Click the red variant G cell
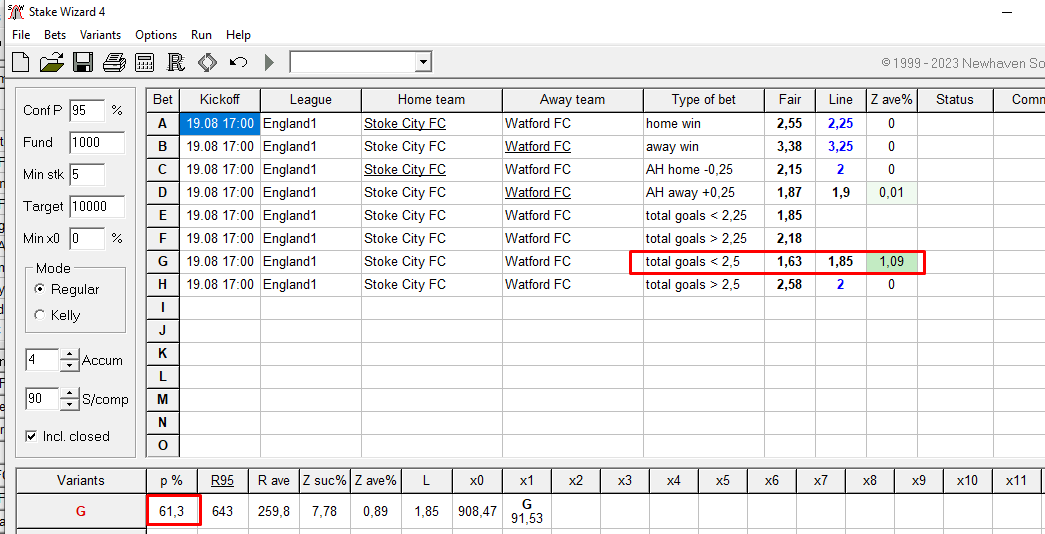 click(x=81, y=511)
